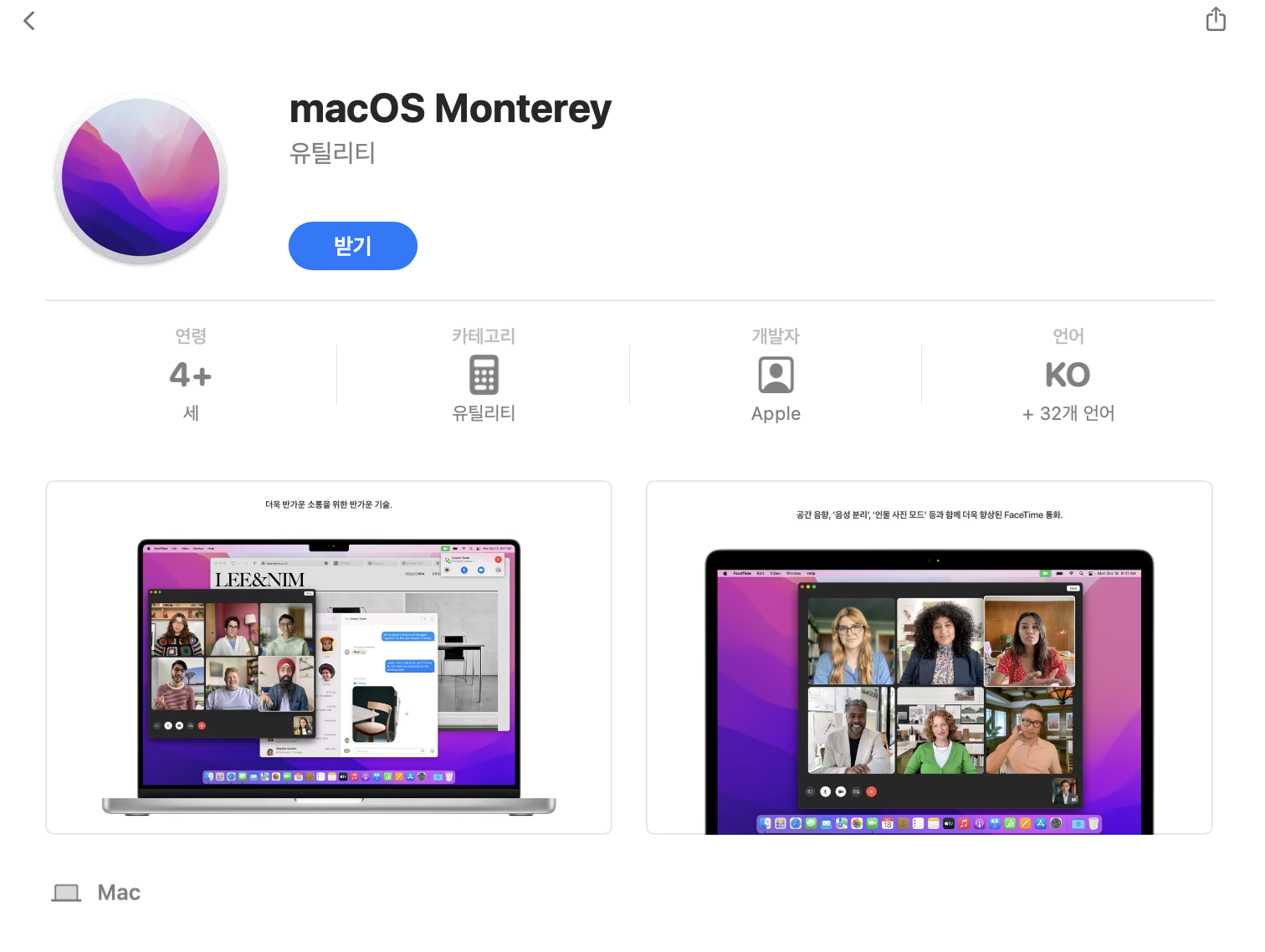
Task: Click the macOS Monterey title text
Action: pos(450,110)
